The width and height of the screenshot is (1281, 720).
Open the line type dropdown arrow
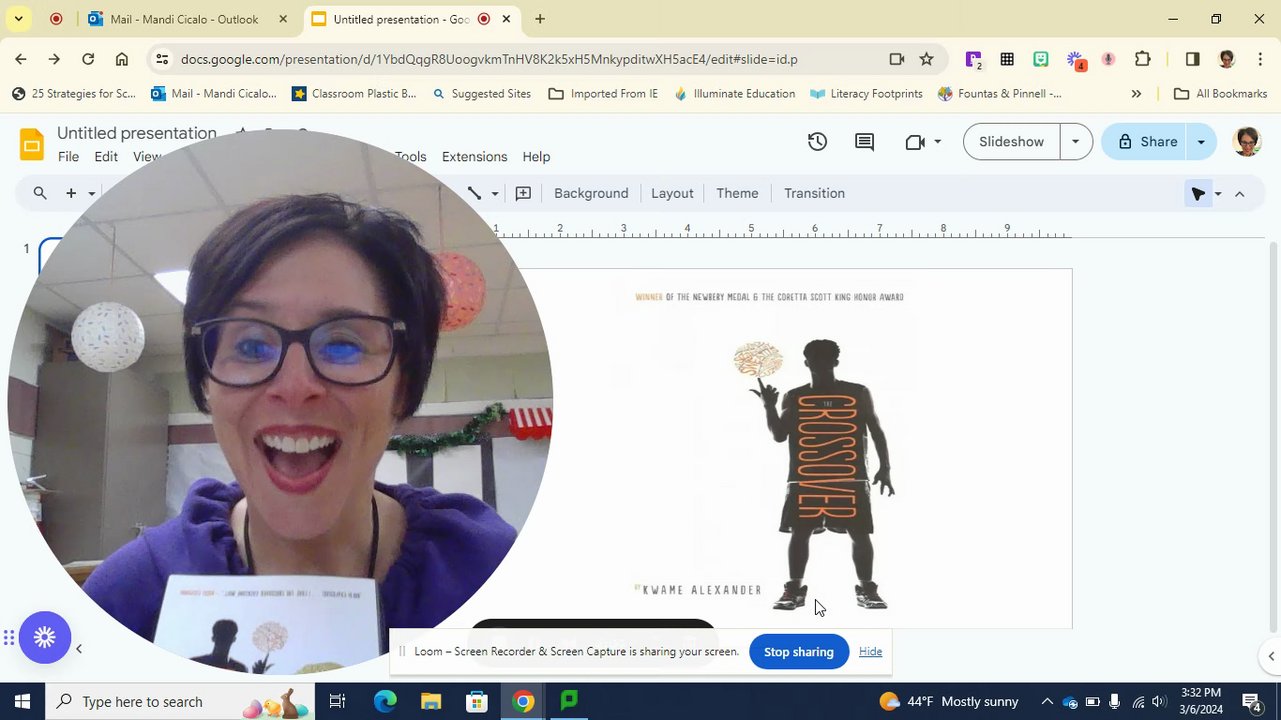point(494,194)
